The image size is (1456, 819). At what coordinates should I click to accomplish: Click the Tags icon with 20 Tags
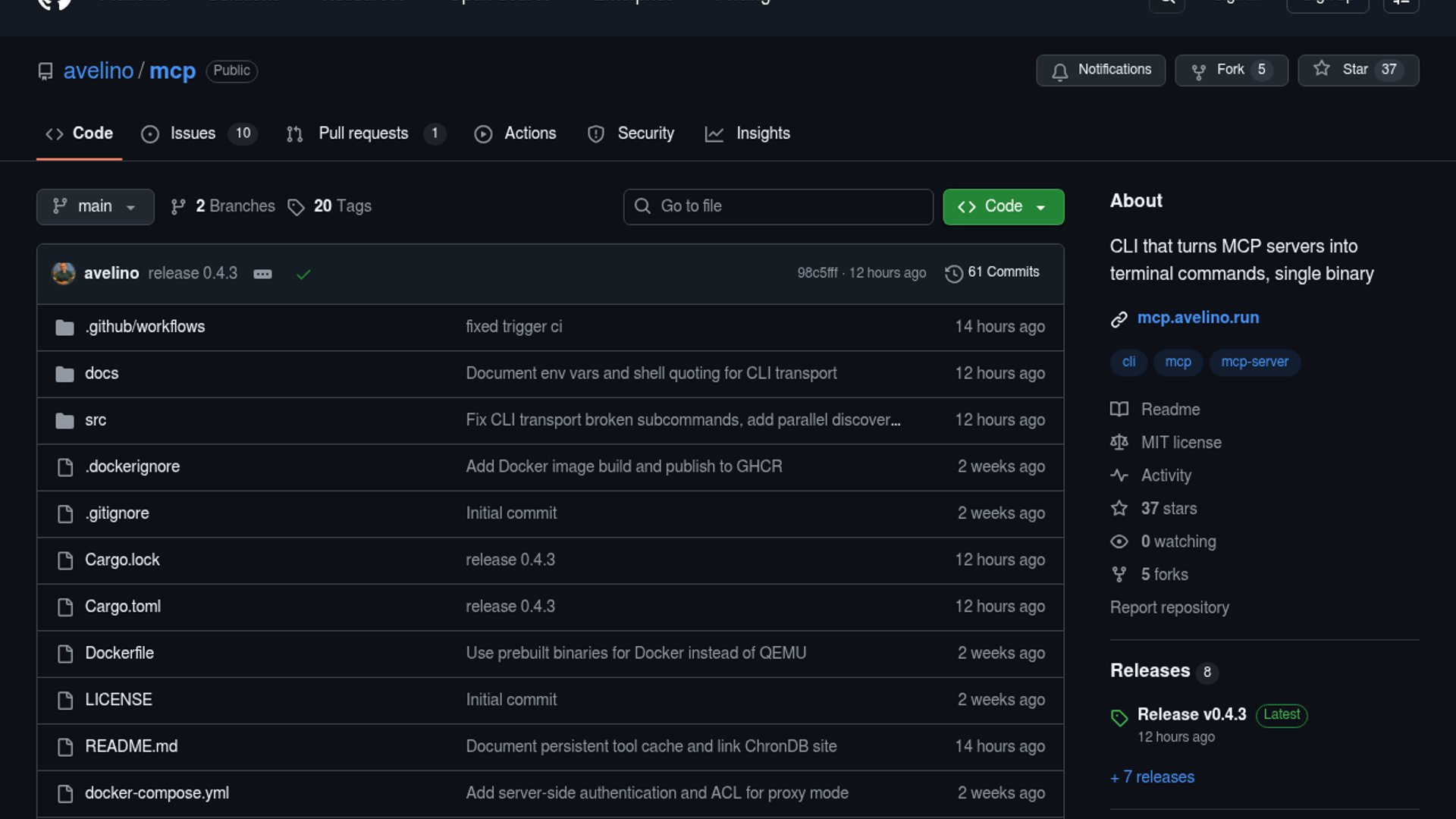[x=296, y=207]
